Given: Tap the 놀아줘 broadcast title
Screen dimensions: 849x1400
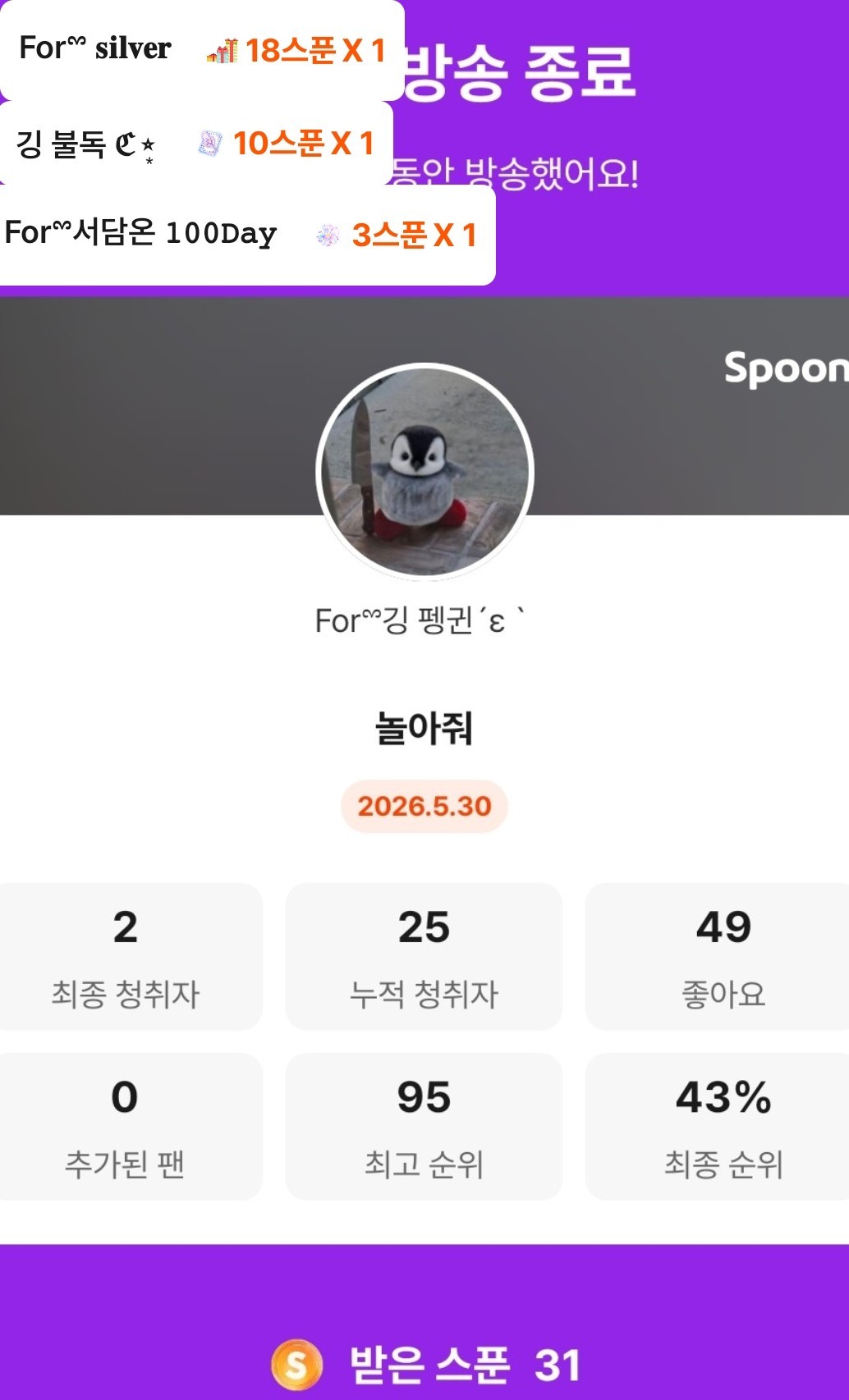Looking at the screenshot, I should click(x=424, y=728).
